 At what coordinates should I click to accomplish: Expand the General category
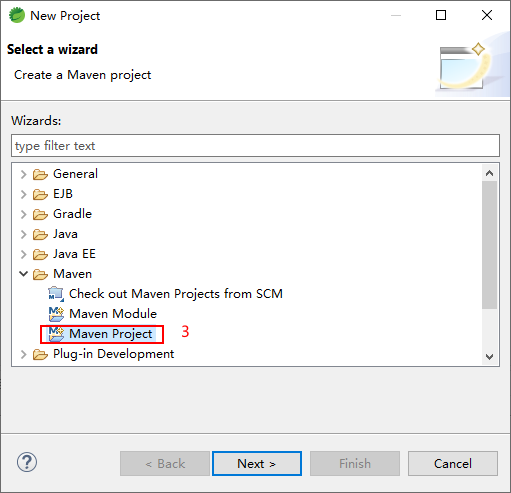point(23,174)
